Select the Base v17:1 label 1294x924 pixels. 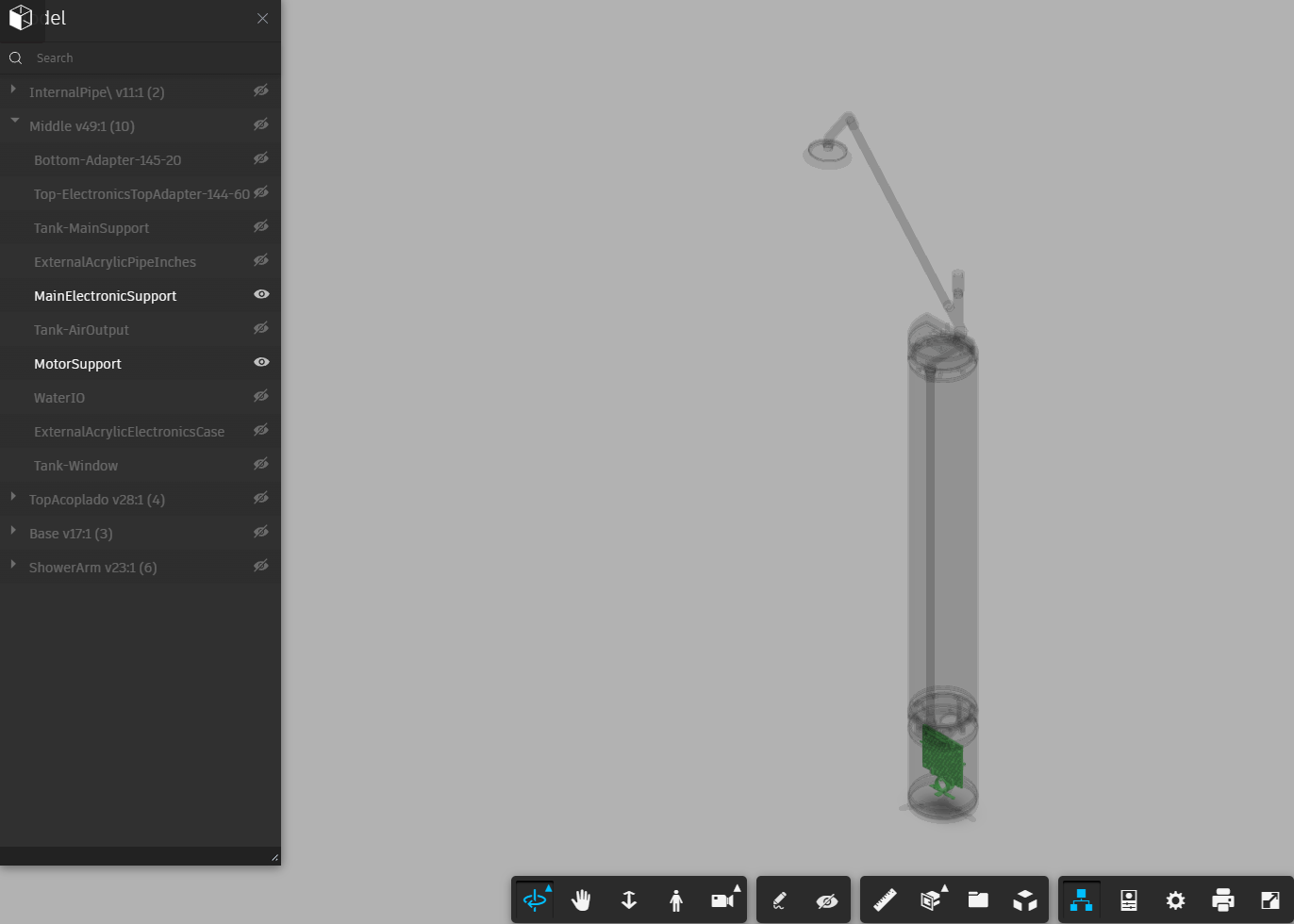(x=71, y=534)
